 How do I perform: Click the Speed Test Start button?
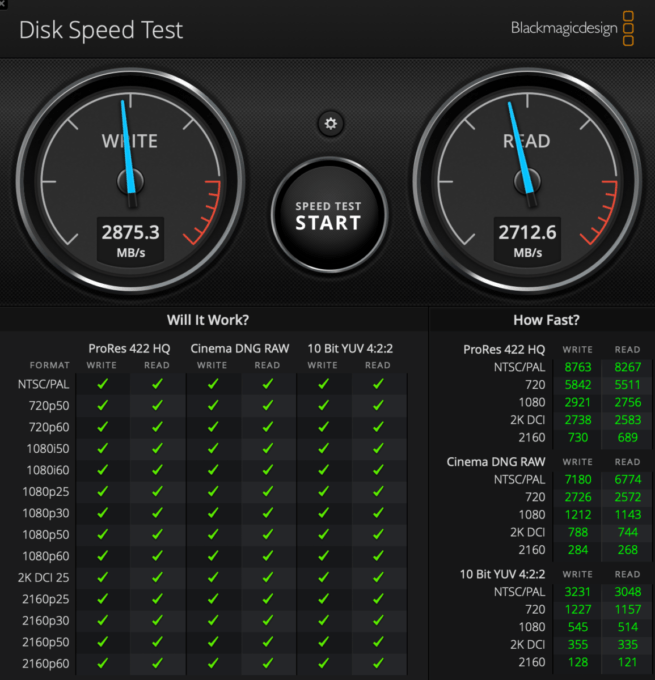pyautogui.click(x=329, y=215)
